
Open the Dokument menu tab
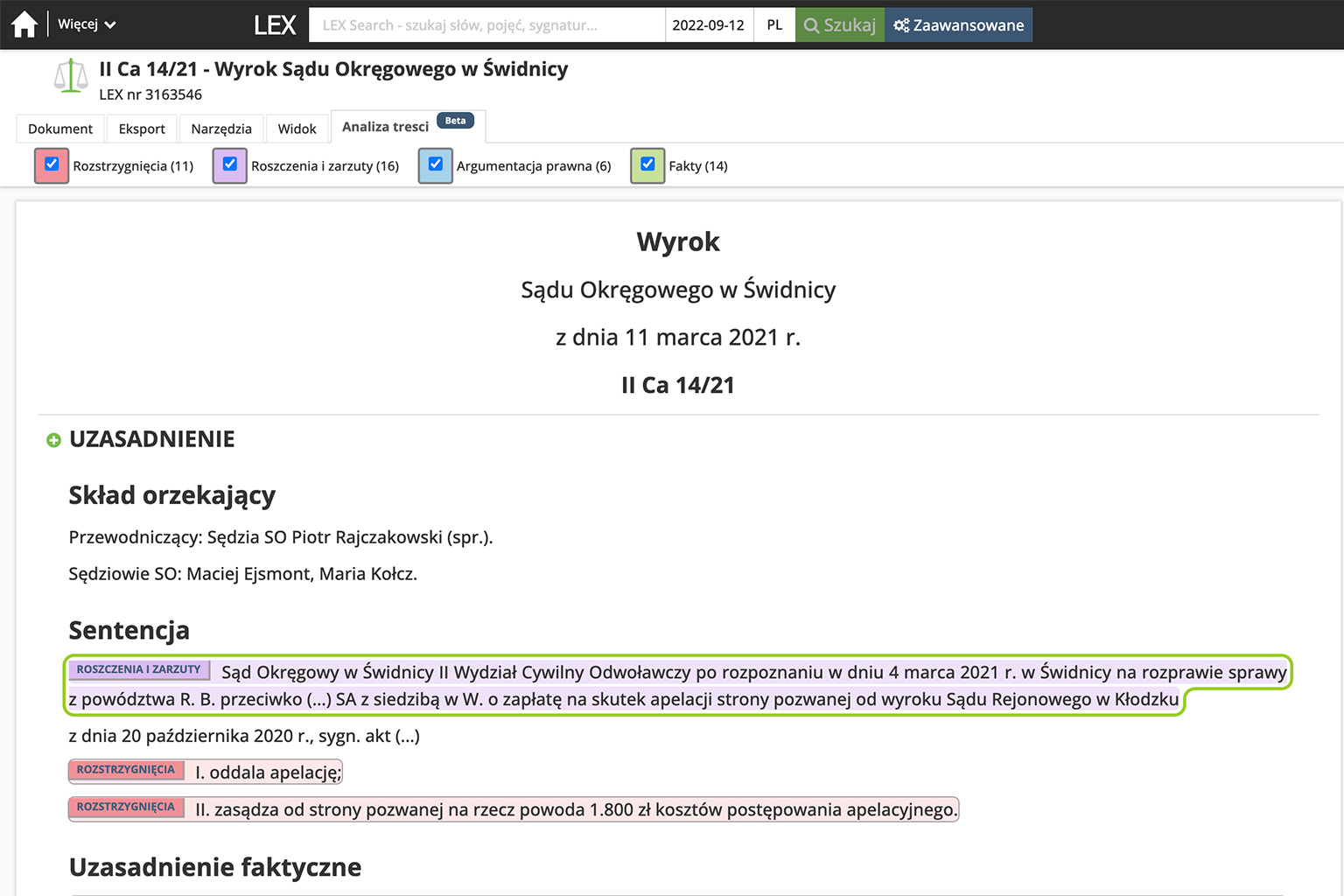(x=60, y=129)
